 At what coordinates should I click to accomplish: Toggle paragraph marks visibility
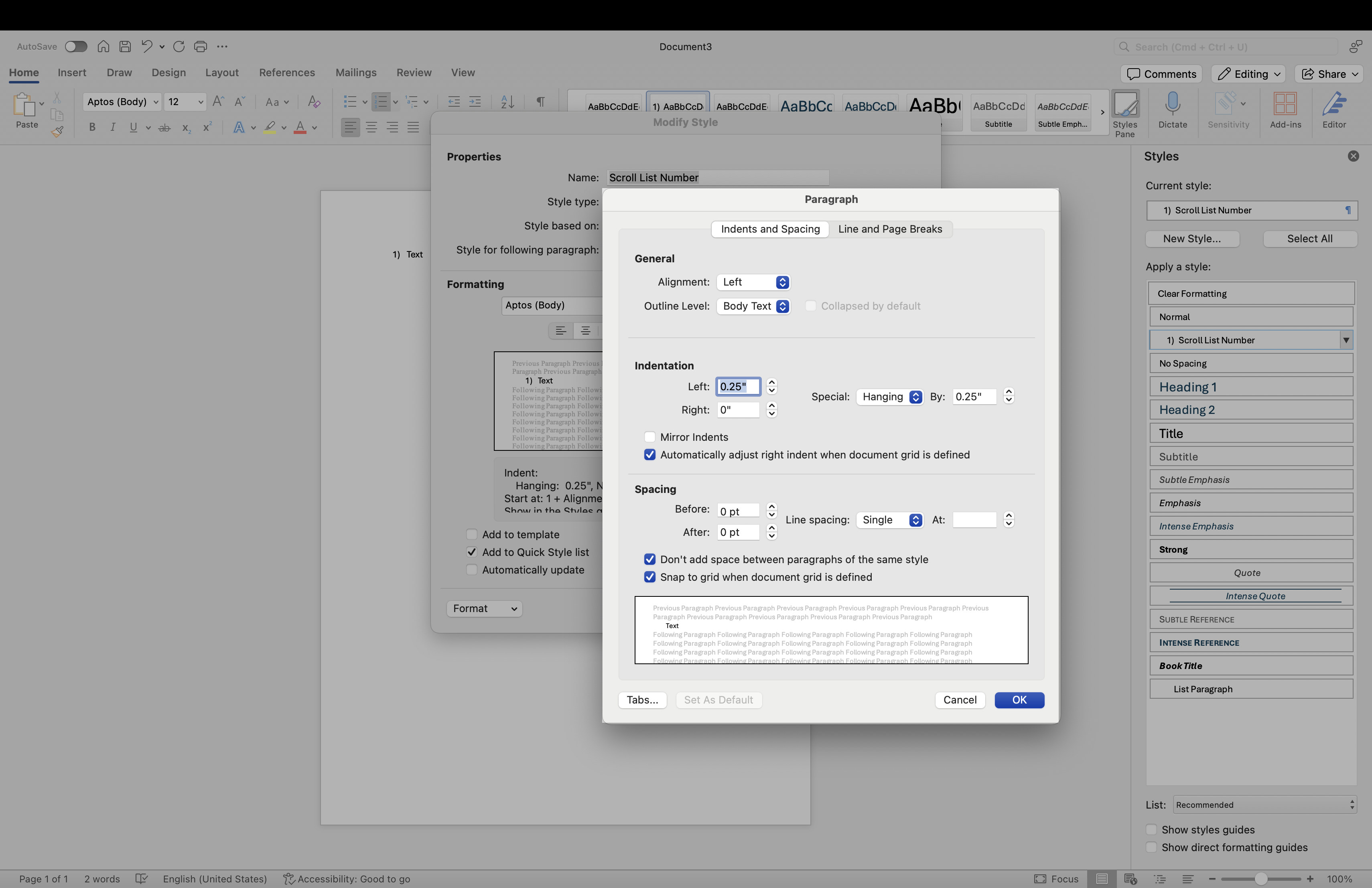tap(540, 102)
